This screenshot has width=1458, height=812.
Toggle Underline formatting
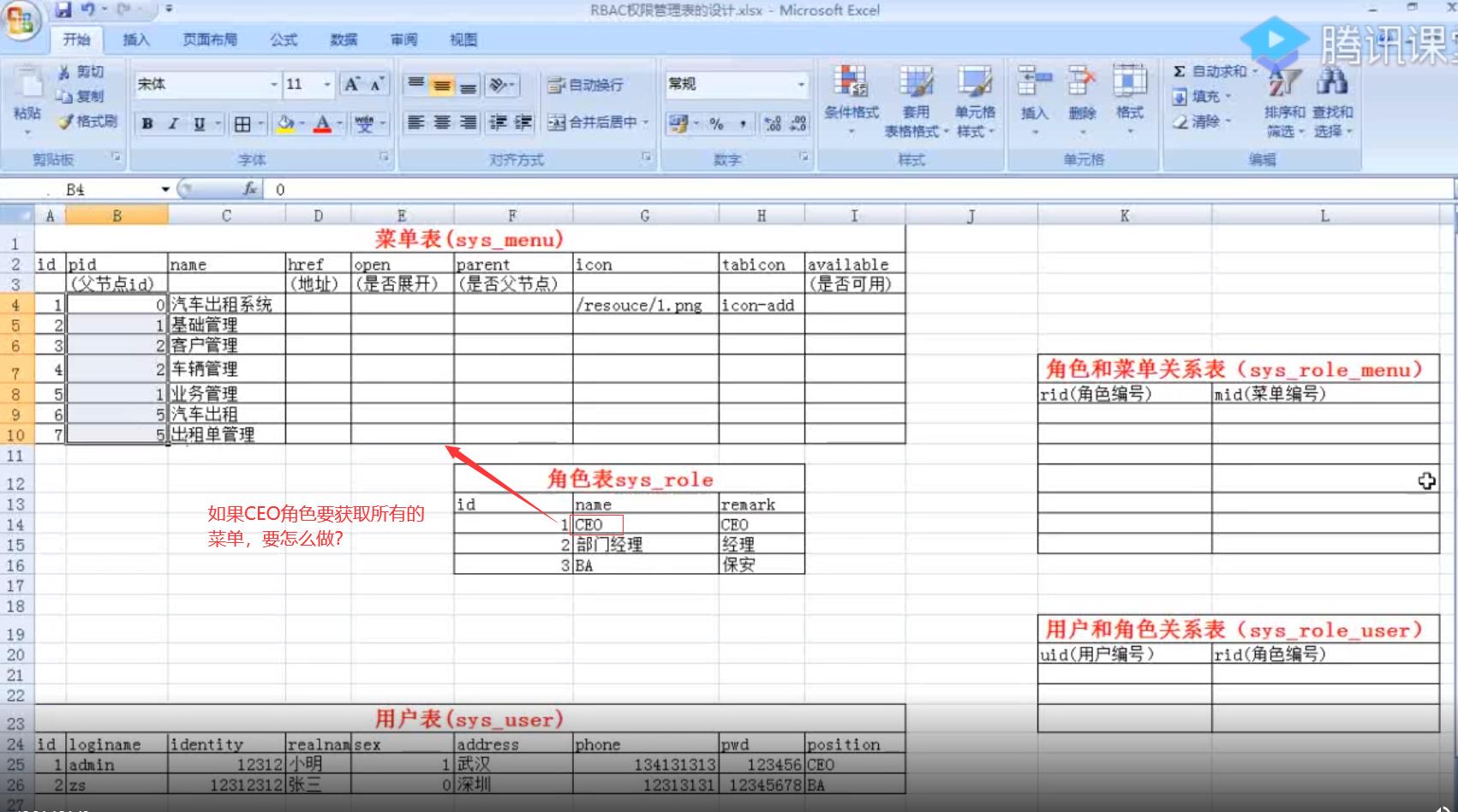[200, 123]
